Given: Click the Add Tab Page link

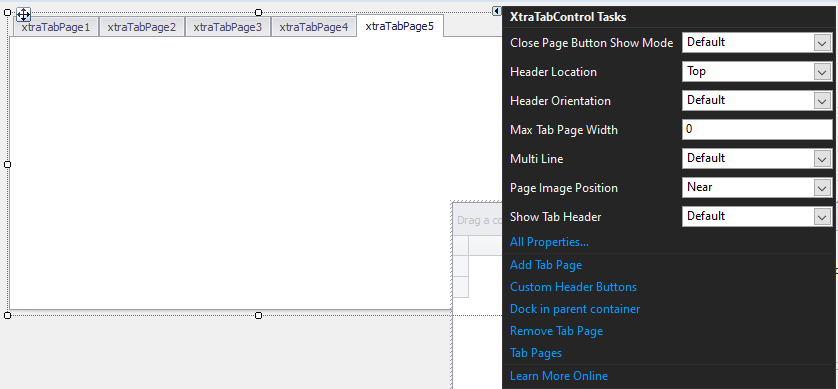Looking at the screenshot, I should (x=546, y=265).
